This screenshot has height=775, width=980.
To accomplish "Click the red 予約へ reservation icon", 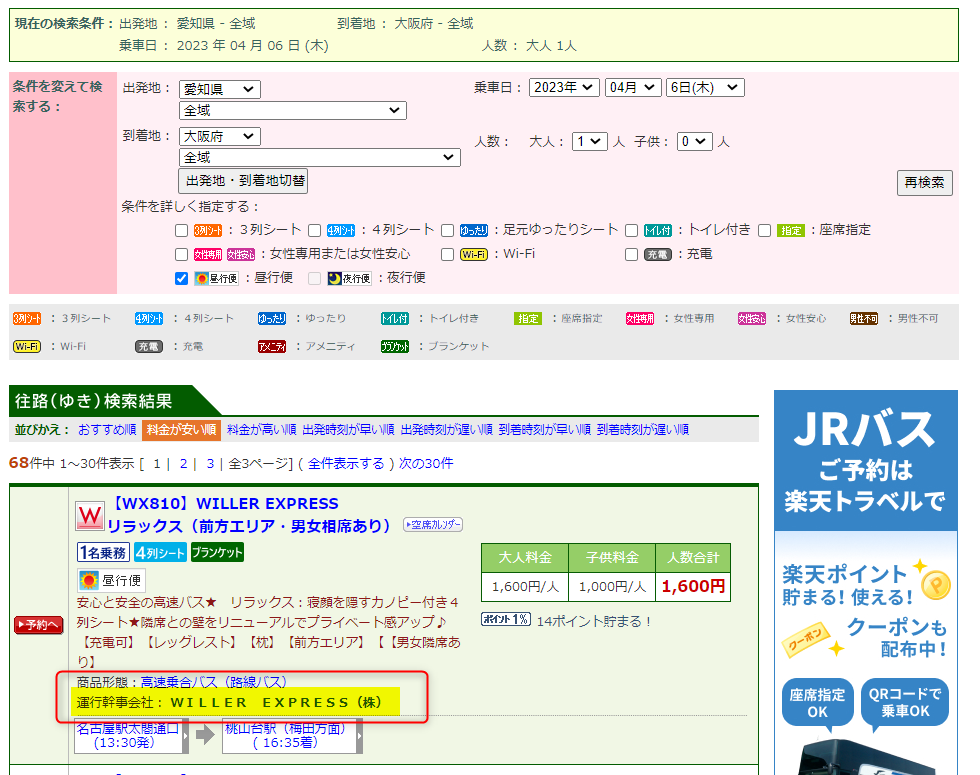I will click(39, 625).
